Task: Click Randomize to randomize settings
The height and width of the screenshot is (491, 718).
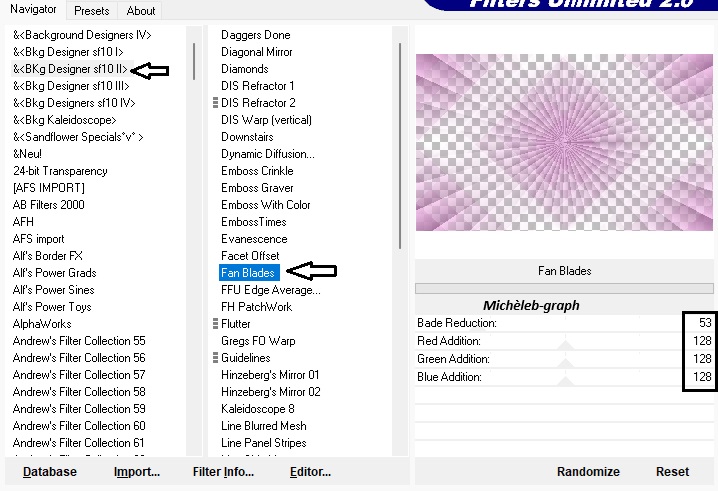Action: point(588,472)
